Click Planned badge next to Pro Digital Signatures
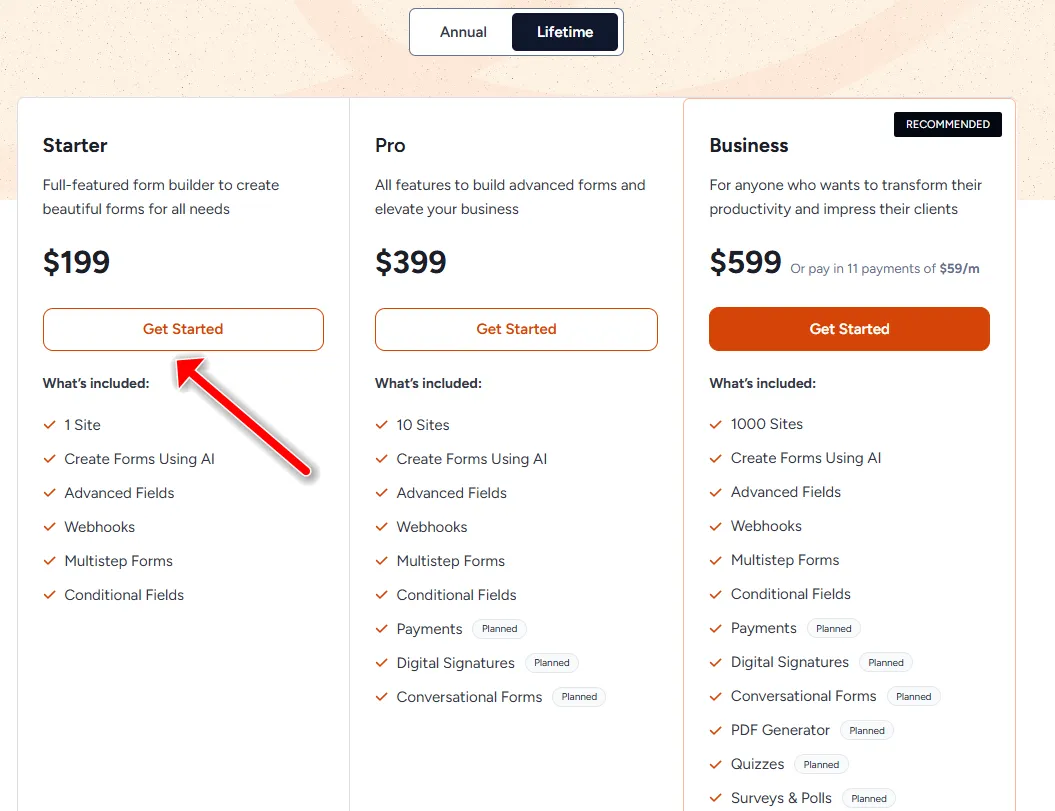The image size is (1055, 811). click(x=551, y=663)
